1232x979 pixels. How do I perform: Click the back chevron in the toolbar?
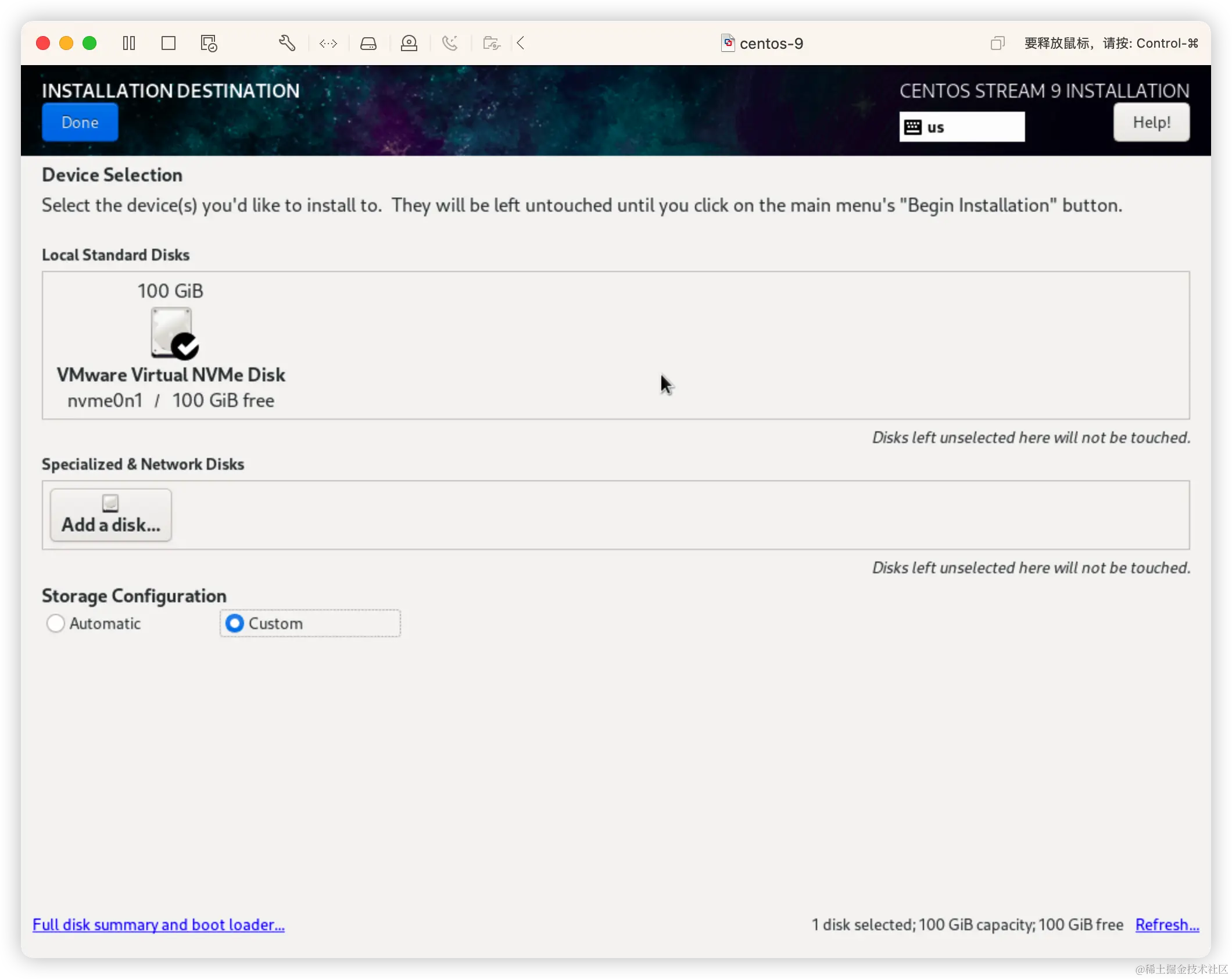coord(521,43)
